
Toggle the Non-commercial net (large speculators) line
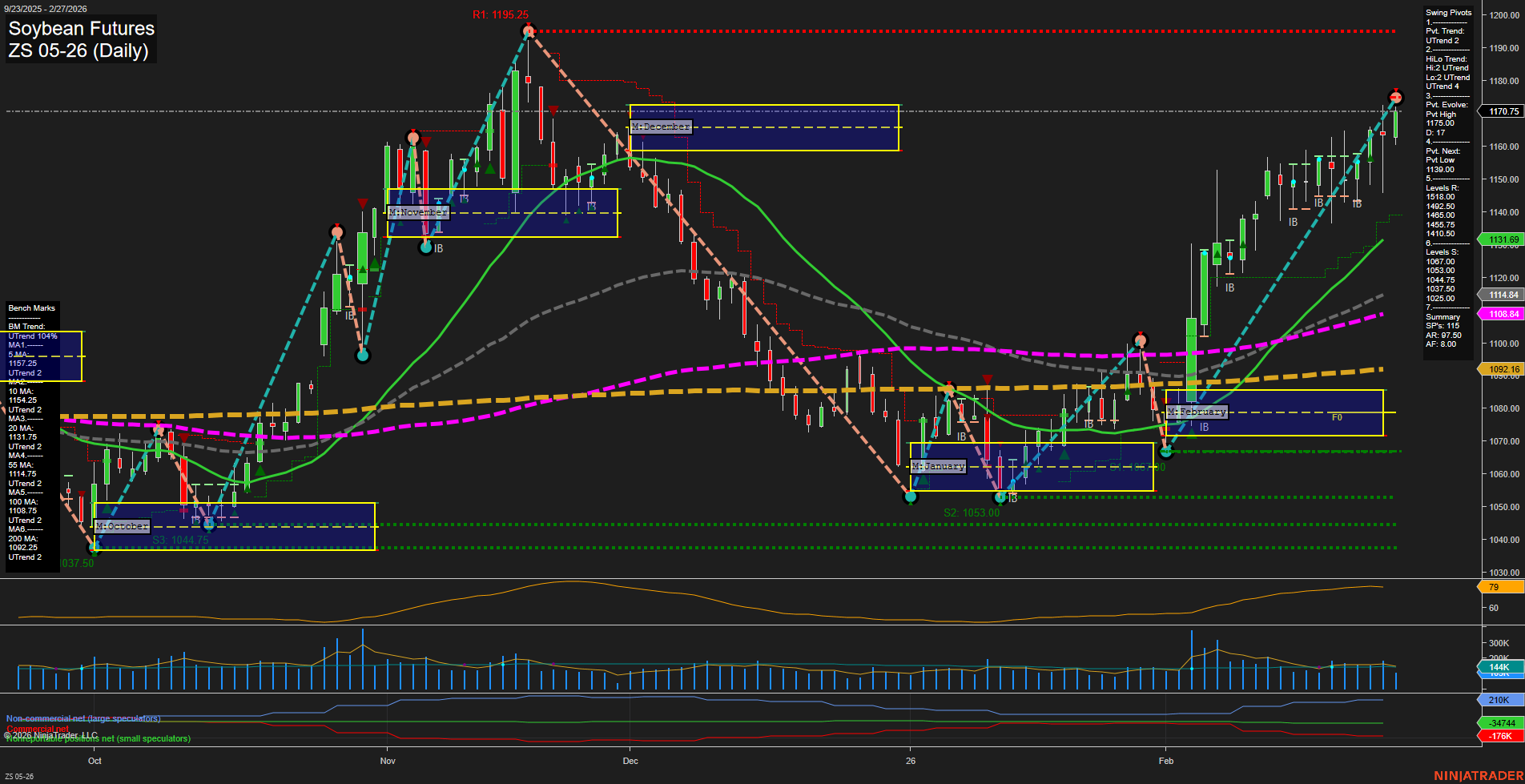point(82,719)
